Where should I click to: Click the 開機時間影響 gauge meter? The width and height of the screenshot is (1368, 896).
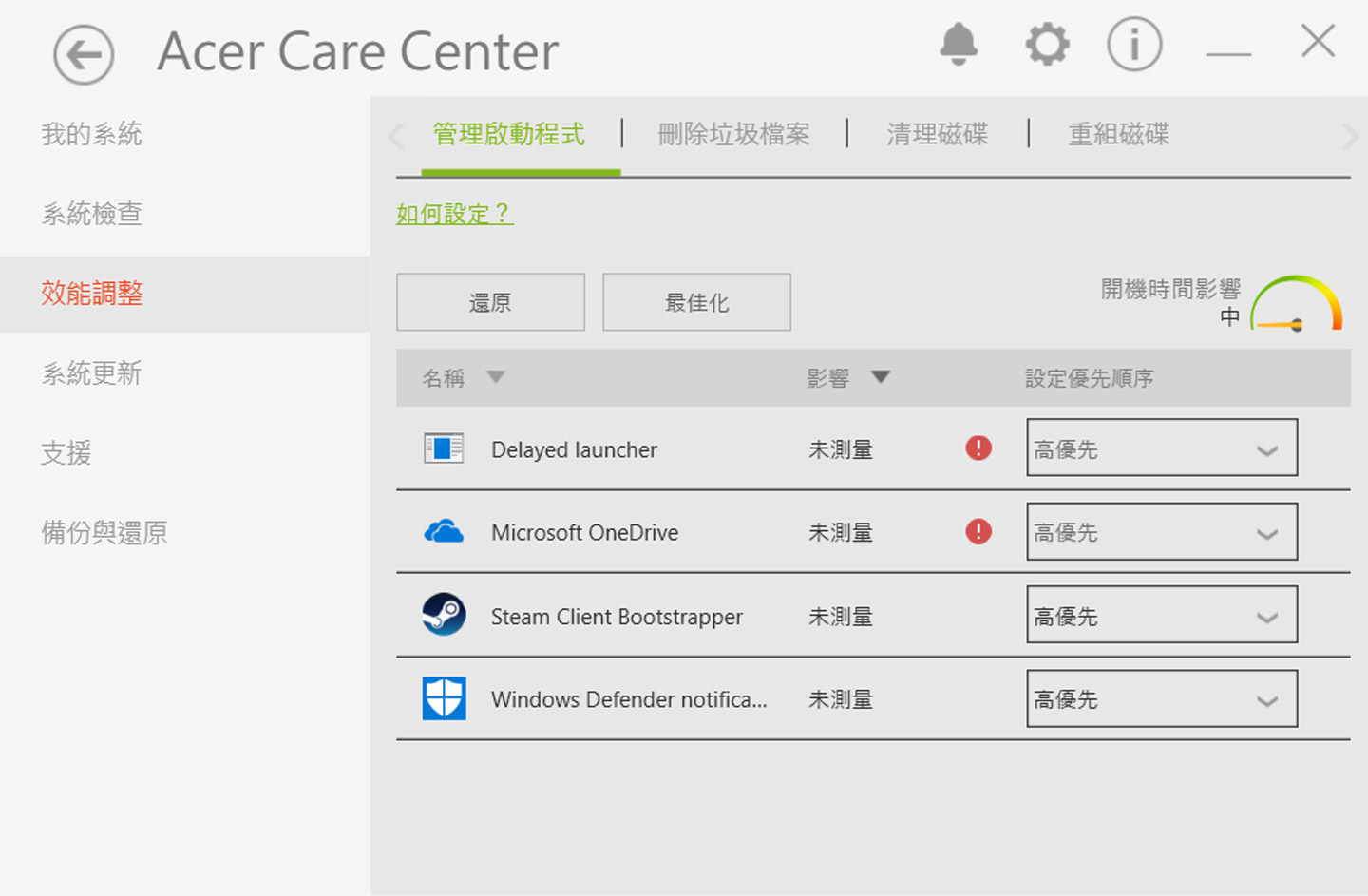tap(1296, 304)
